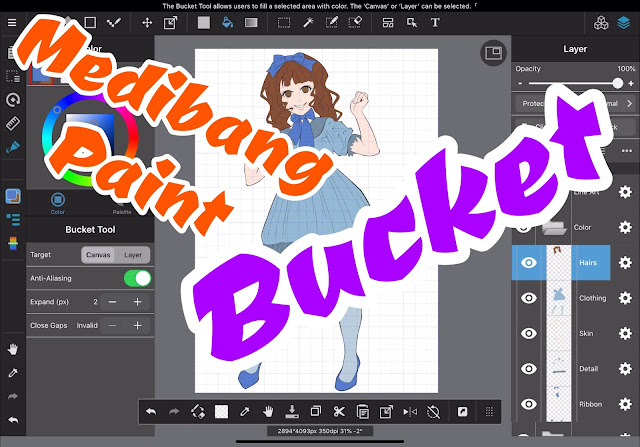This screenshot has width=640, height=447.
Task: Switch to the Color tab
Action: click(x=58, y=203)
